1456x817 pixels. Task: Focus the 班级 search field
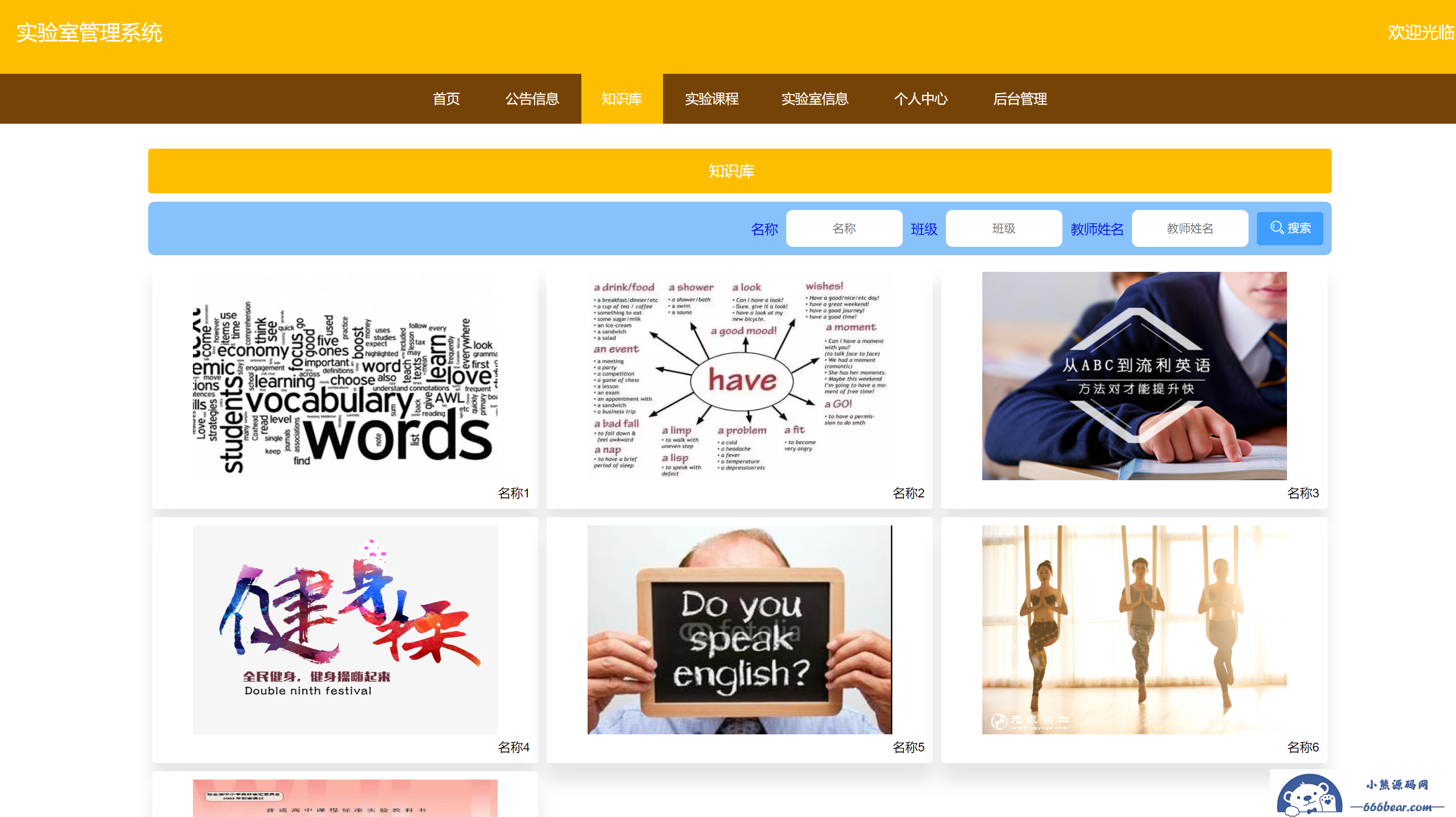pos(1003,228)
